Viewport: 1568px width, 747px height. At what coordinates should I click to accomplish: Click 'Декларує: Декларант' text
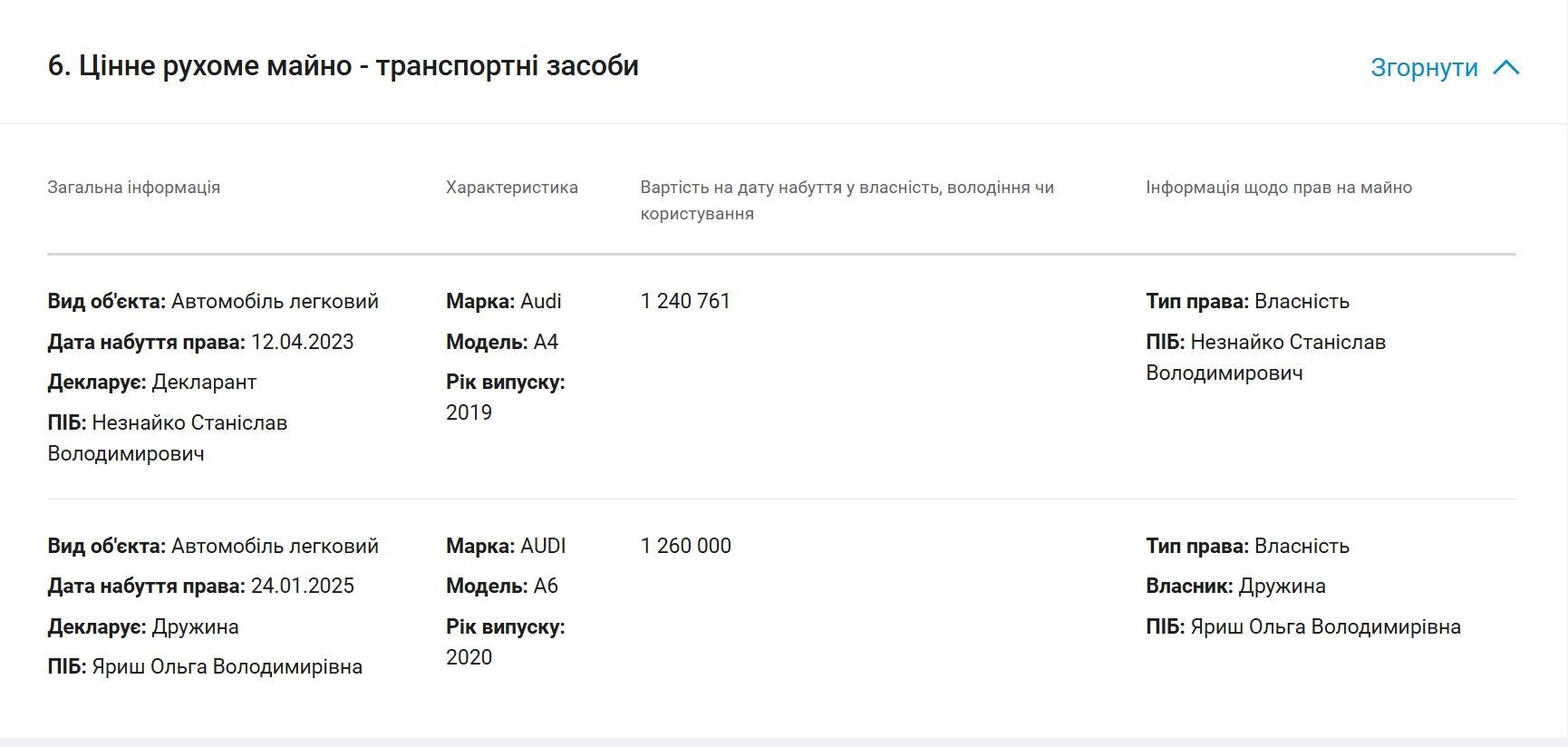click(152, 383)
